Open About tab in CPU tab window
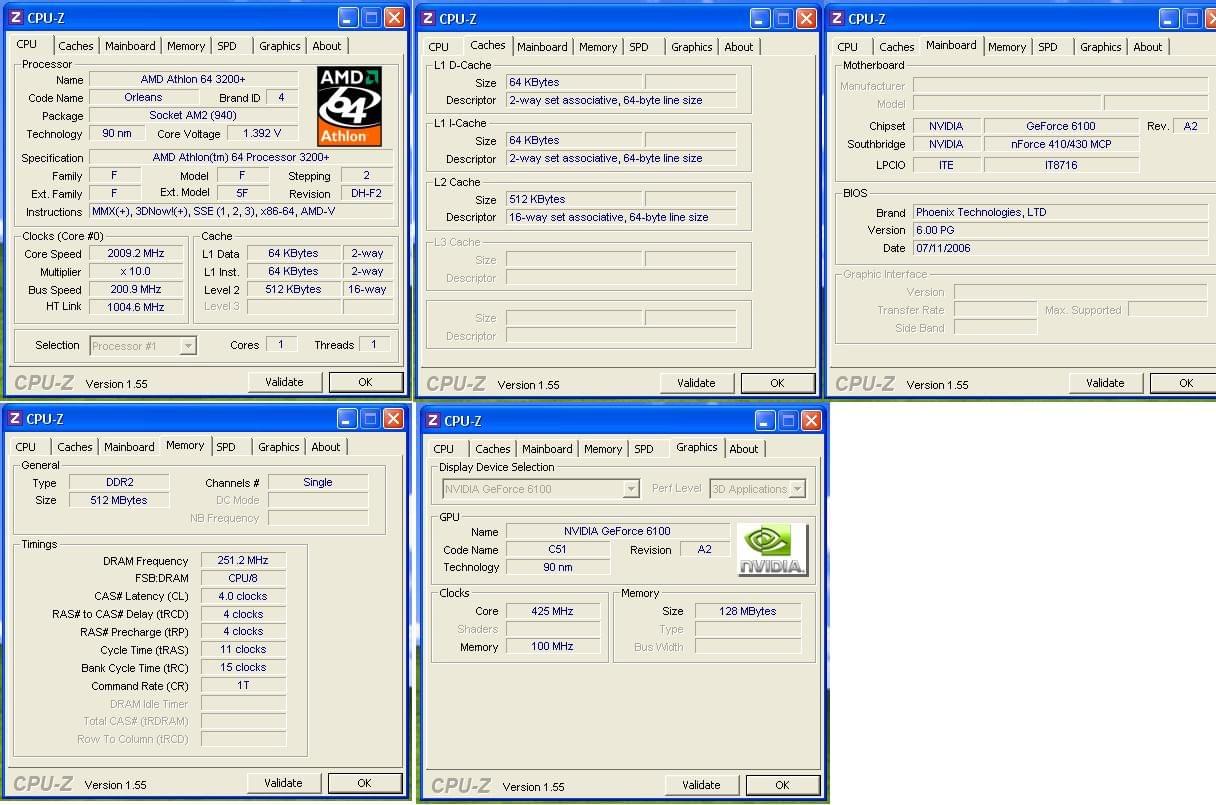This screenshot has width=1216, height=805. (327, 46)
